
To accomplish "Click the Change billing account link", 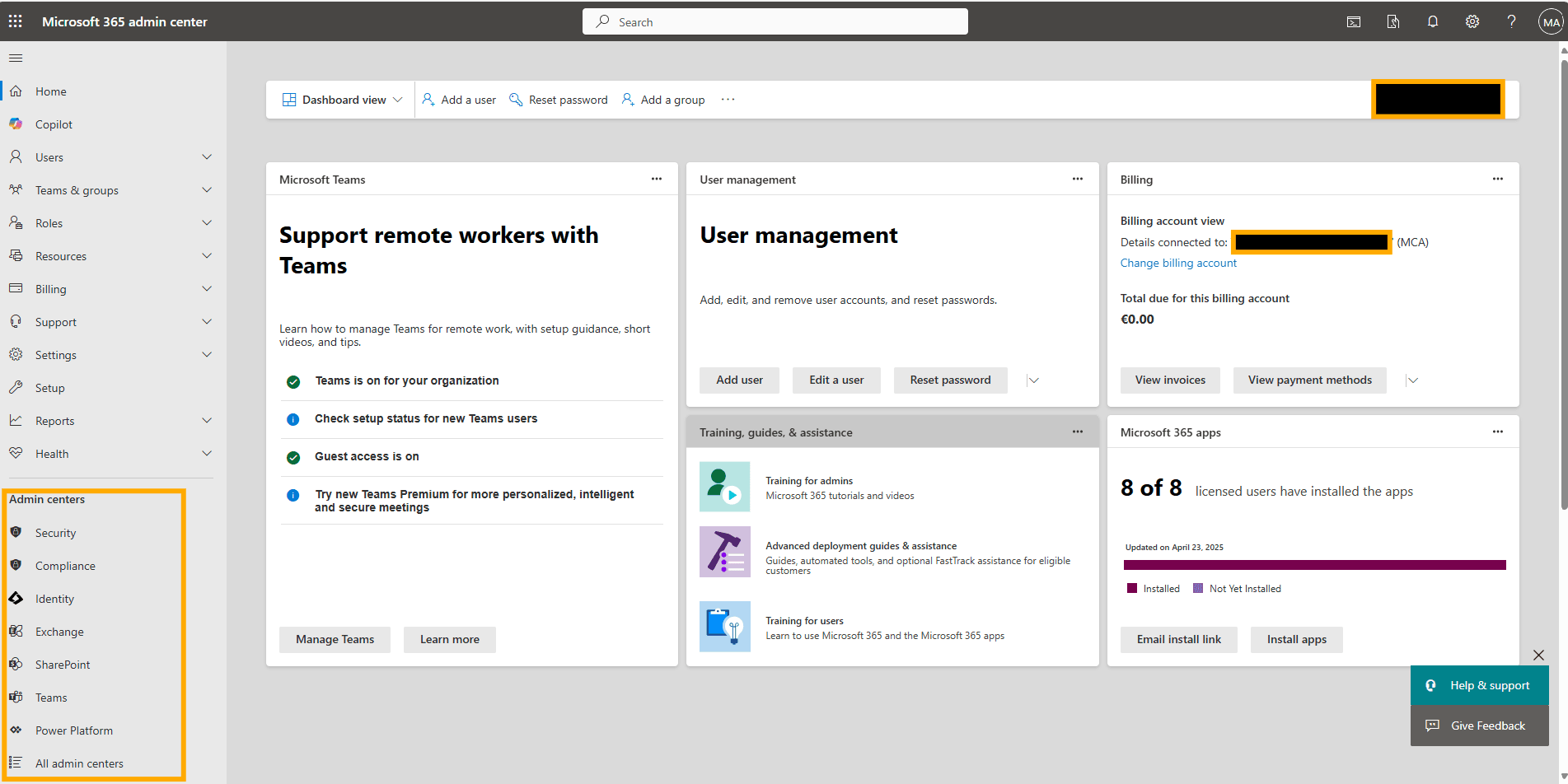I will click(1178, 263).
